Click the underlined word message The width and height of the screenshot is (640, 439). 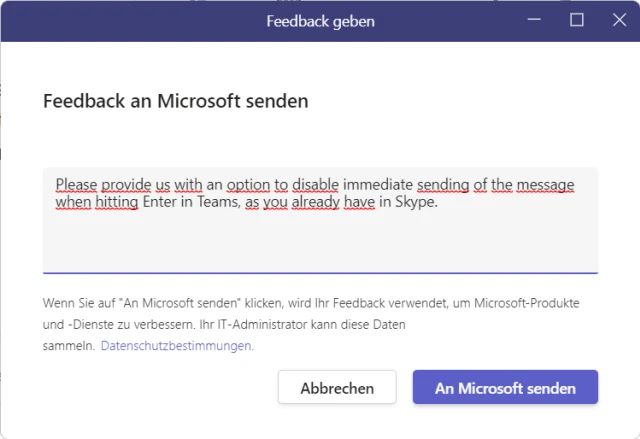click(x=549, y=184)
